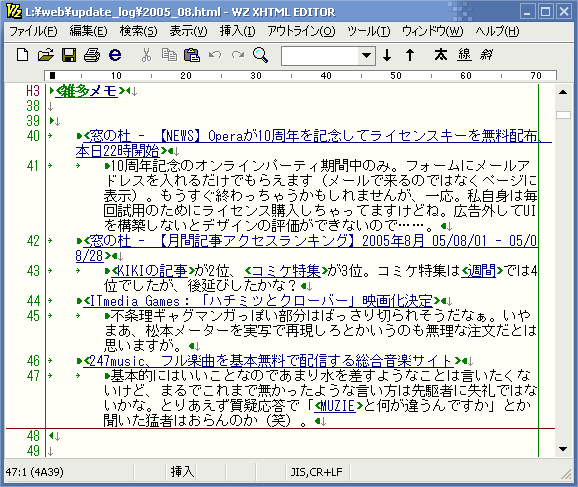Click the scrollbar up arrow
Image resolution: width=578 pixels, height=487 pixels.
[x=563, y=92]
